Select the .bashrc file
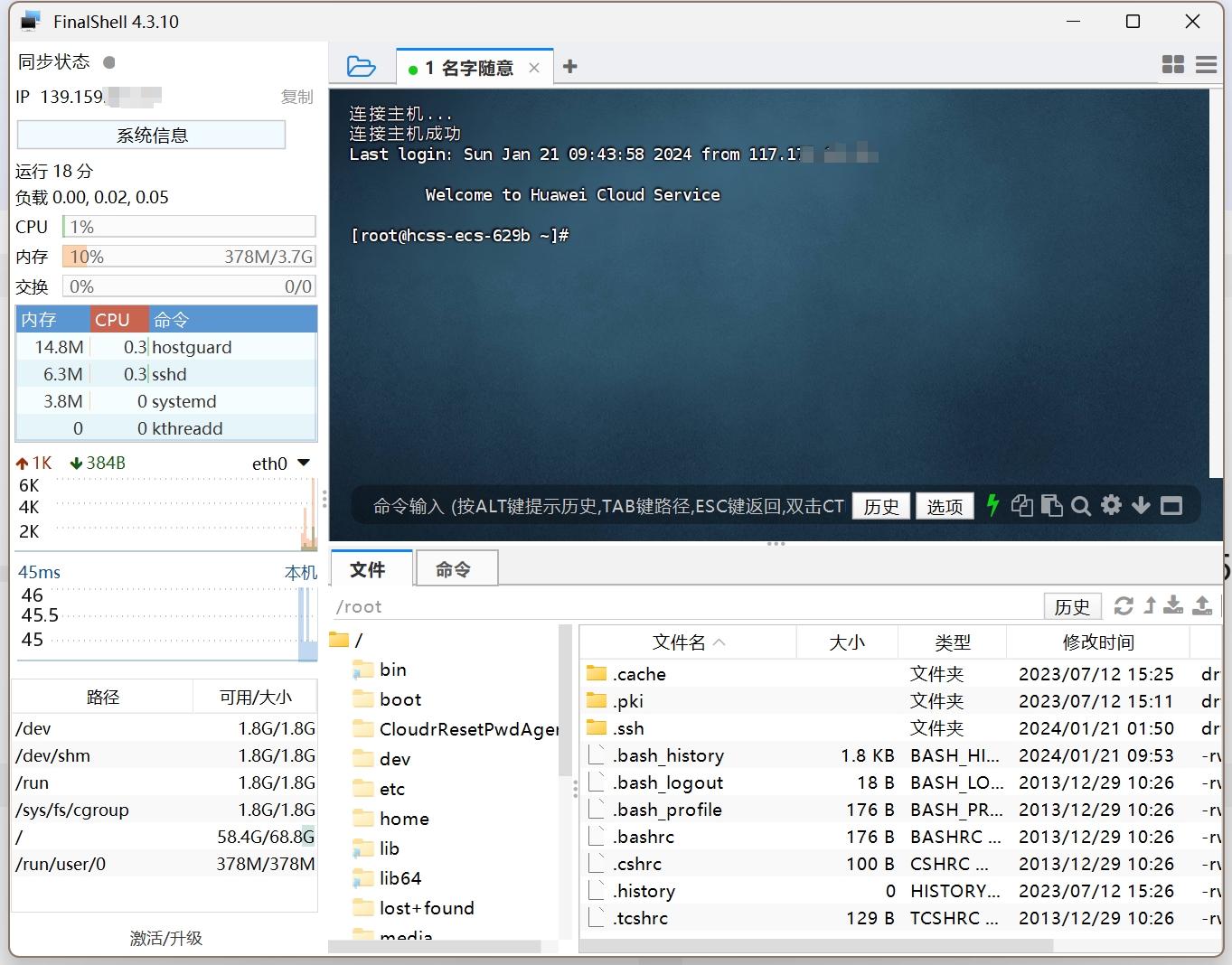Screen dimensions: 1232x965 900,837
